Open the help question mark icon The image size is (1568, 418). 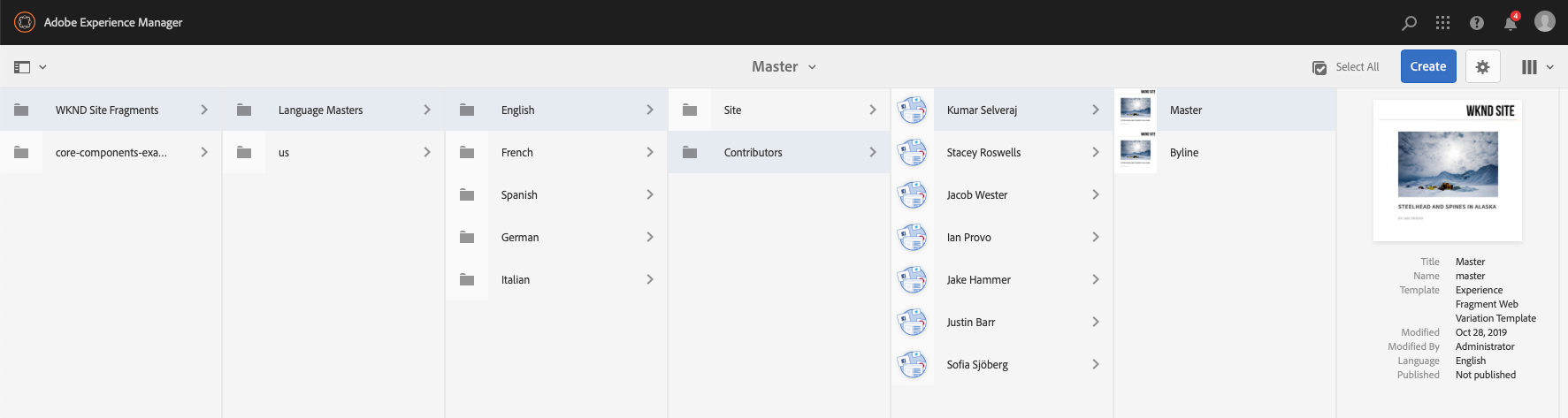pyautogui.click(x=1476, y=23)
